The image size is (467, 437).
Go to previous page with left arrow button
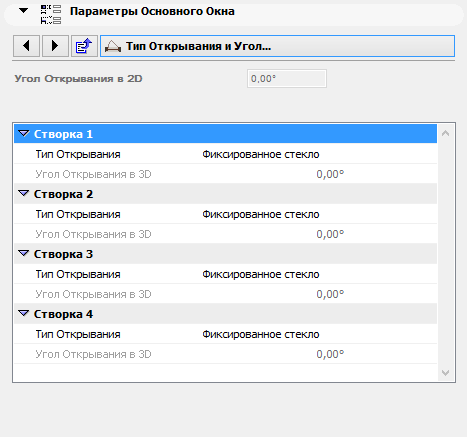pyautogui.click(x=26, y=46)
